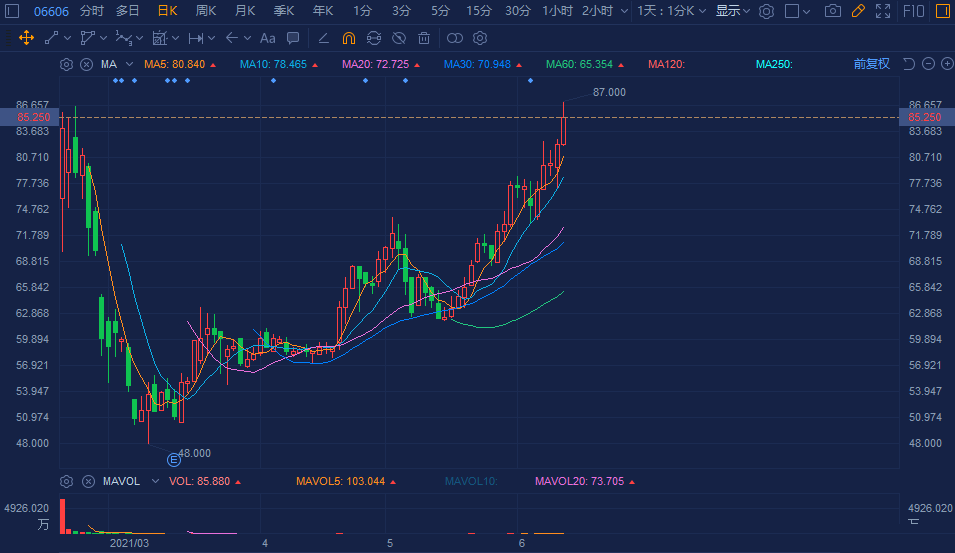Click the sync drawings icon
Image resolution: width=955 pixels, height=553 pixels.
click(374, 38)
